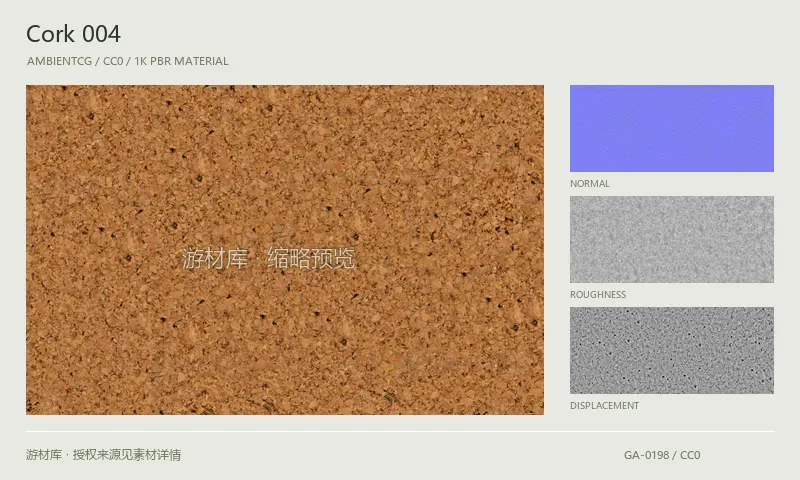Click the footer text '游材库 · 授权来源见素材详情'

click(x=104, y=454)
